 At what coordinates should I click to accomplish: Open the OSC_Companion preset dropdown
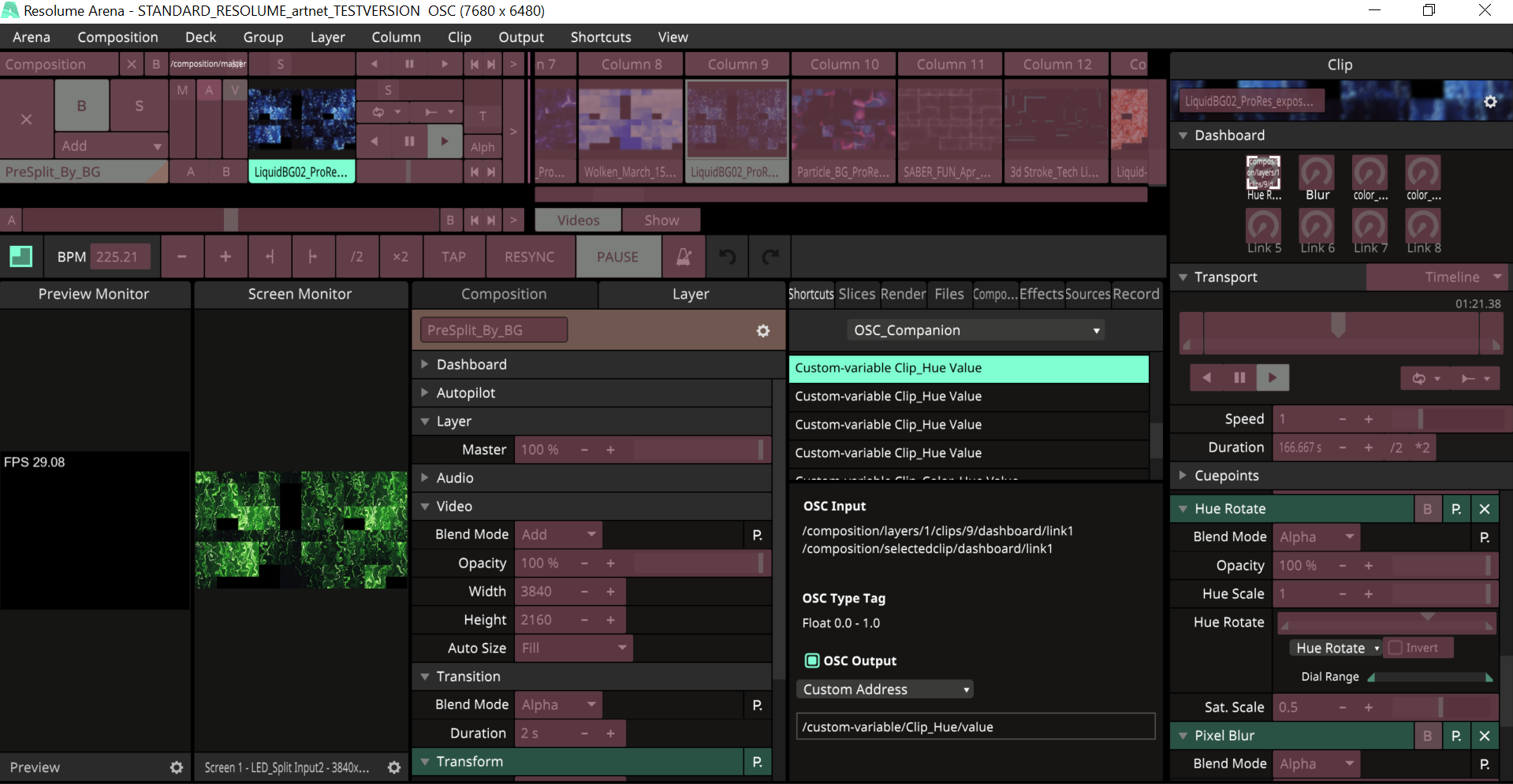pyautogui.click(x=976, y=330)
